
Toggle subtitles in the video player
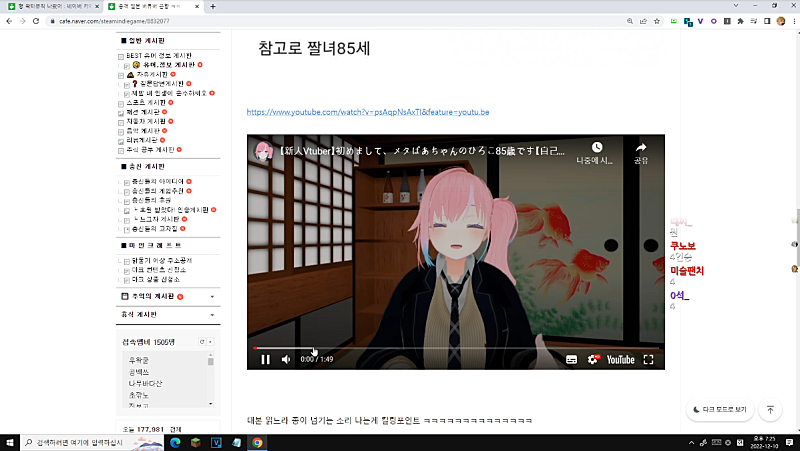[571, 360]
